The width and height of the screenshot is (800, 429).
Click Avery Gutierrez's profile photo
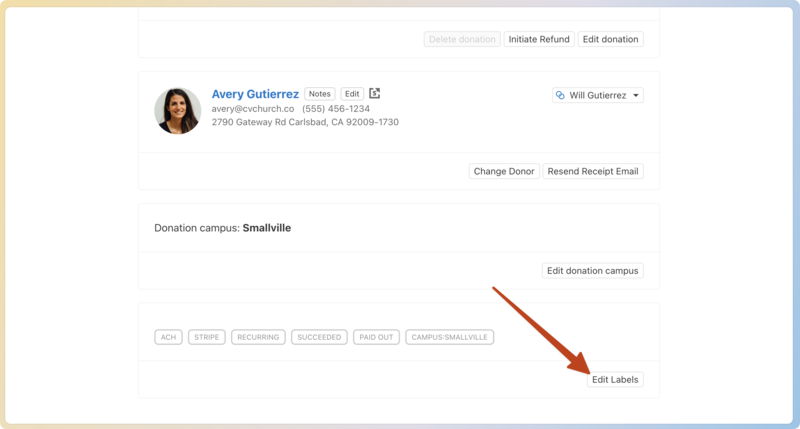point(177,110)
